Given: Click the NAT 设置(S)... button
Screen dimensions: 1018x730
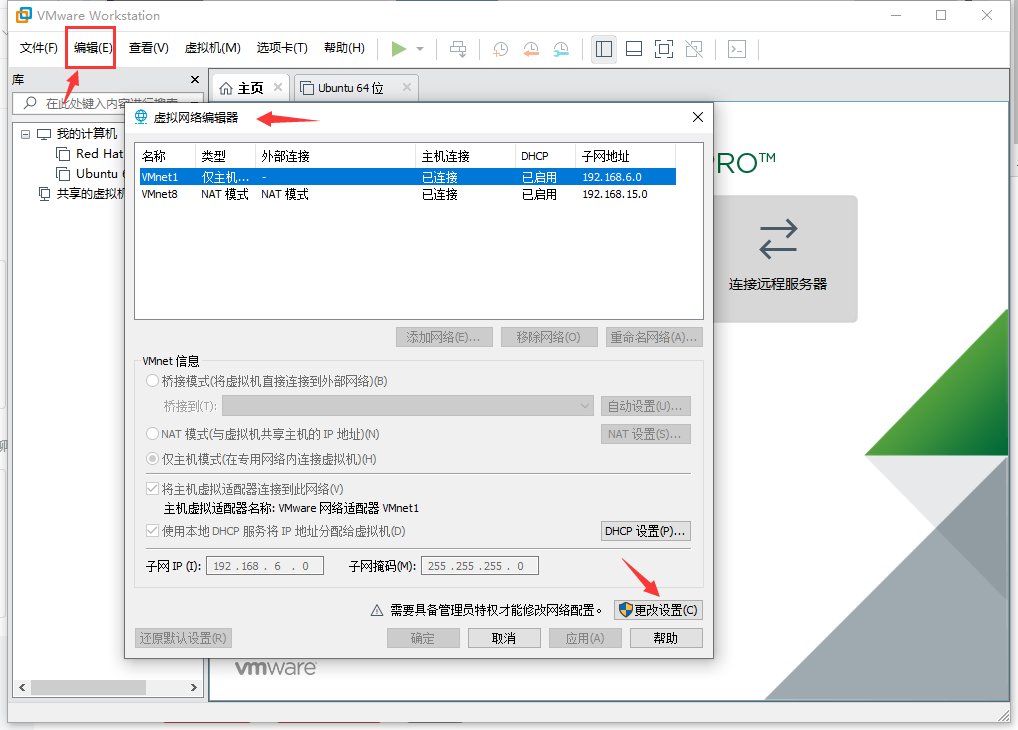Looking at the screenshot, I should pos(645,434).
